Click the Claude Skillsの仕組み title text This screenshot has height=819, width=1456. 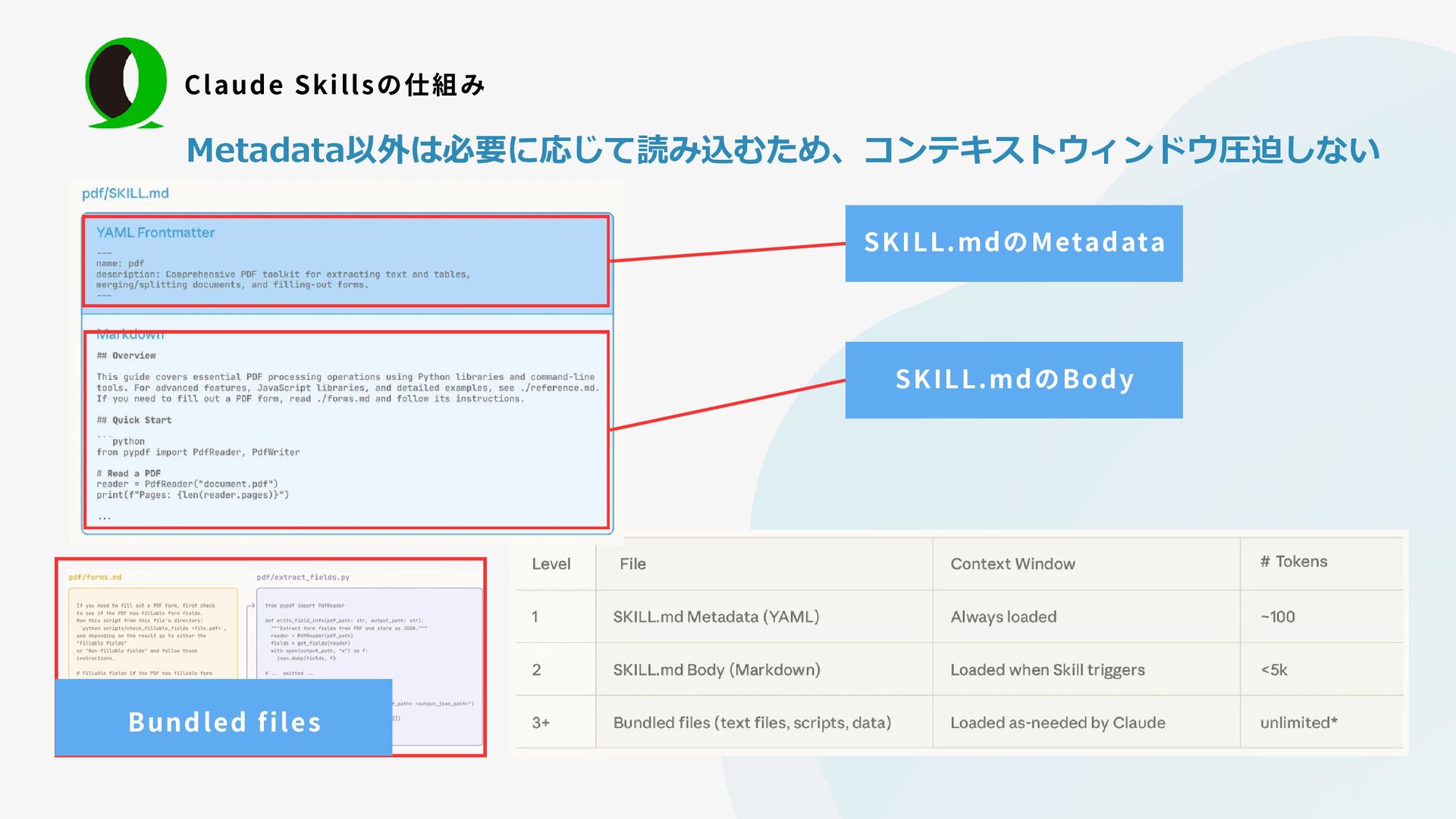click(334, 85)
